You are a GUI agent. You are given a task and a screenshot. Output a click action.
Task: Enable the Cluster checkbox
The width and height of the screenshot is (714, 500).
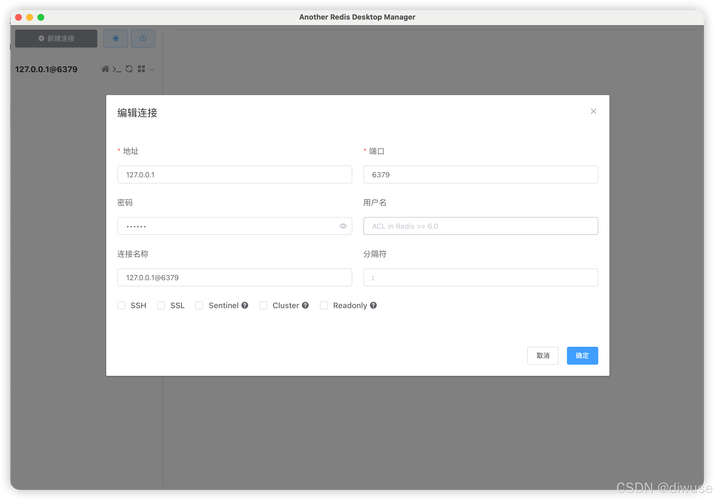coord(263,306)
